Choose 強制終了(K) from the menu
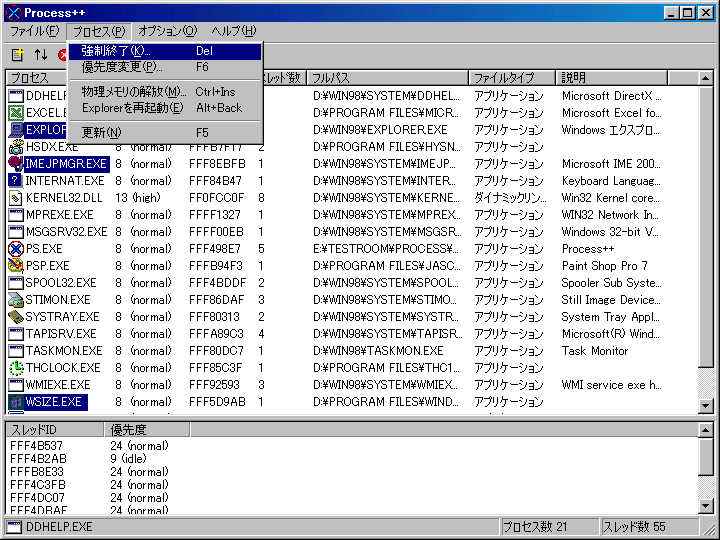The height and width of the screenshot is (540, 720). (165, 51)
